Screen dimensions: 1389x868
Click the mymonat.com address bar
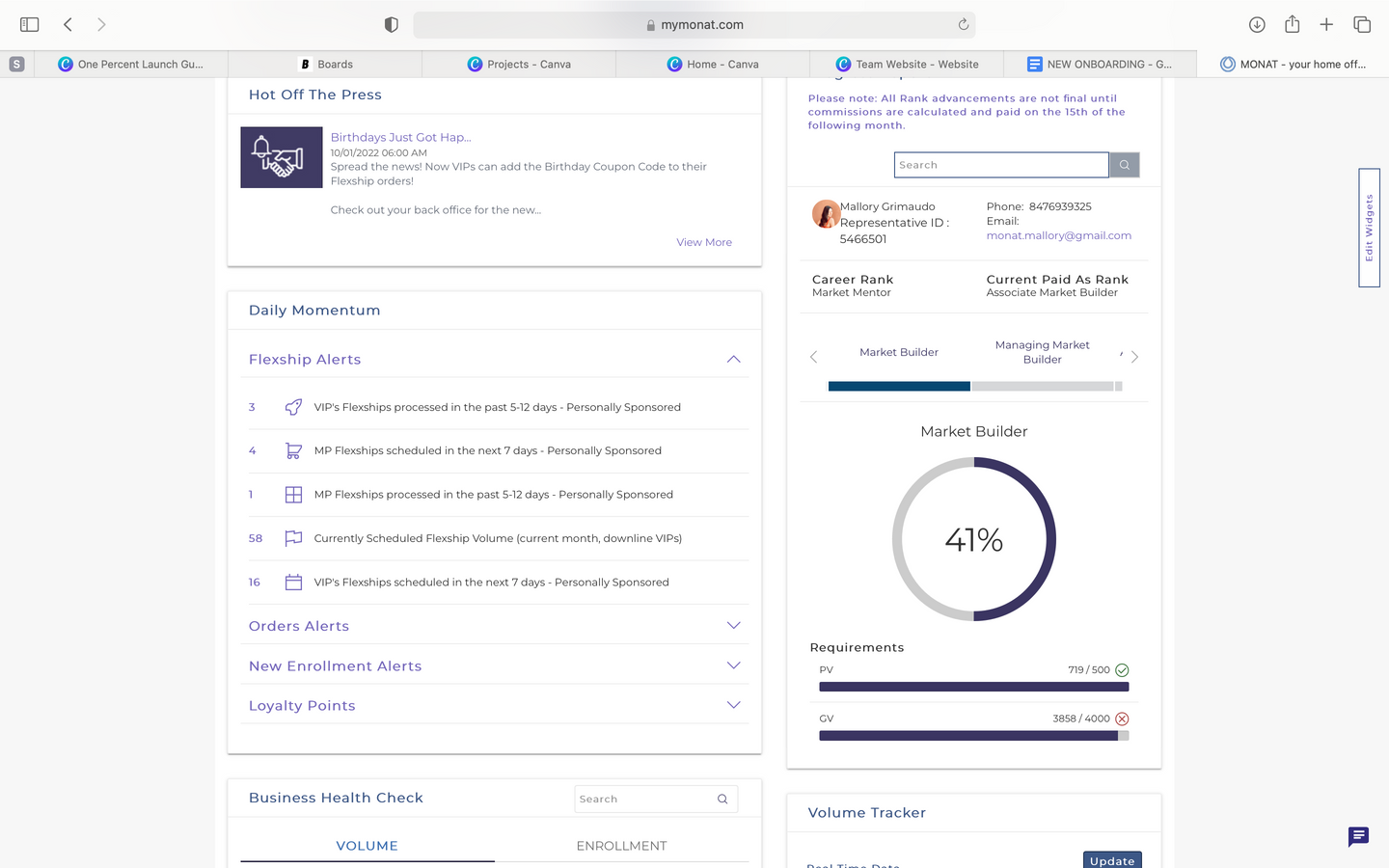tap(694, 25)
